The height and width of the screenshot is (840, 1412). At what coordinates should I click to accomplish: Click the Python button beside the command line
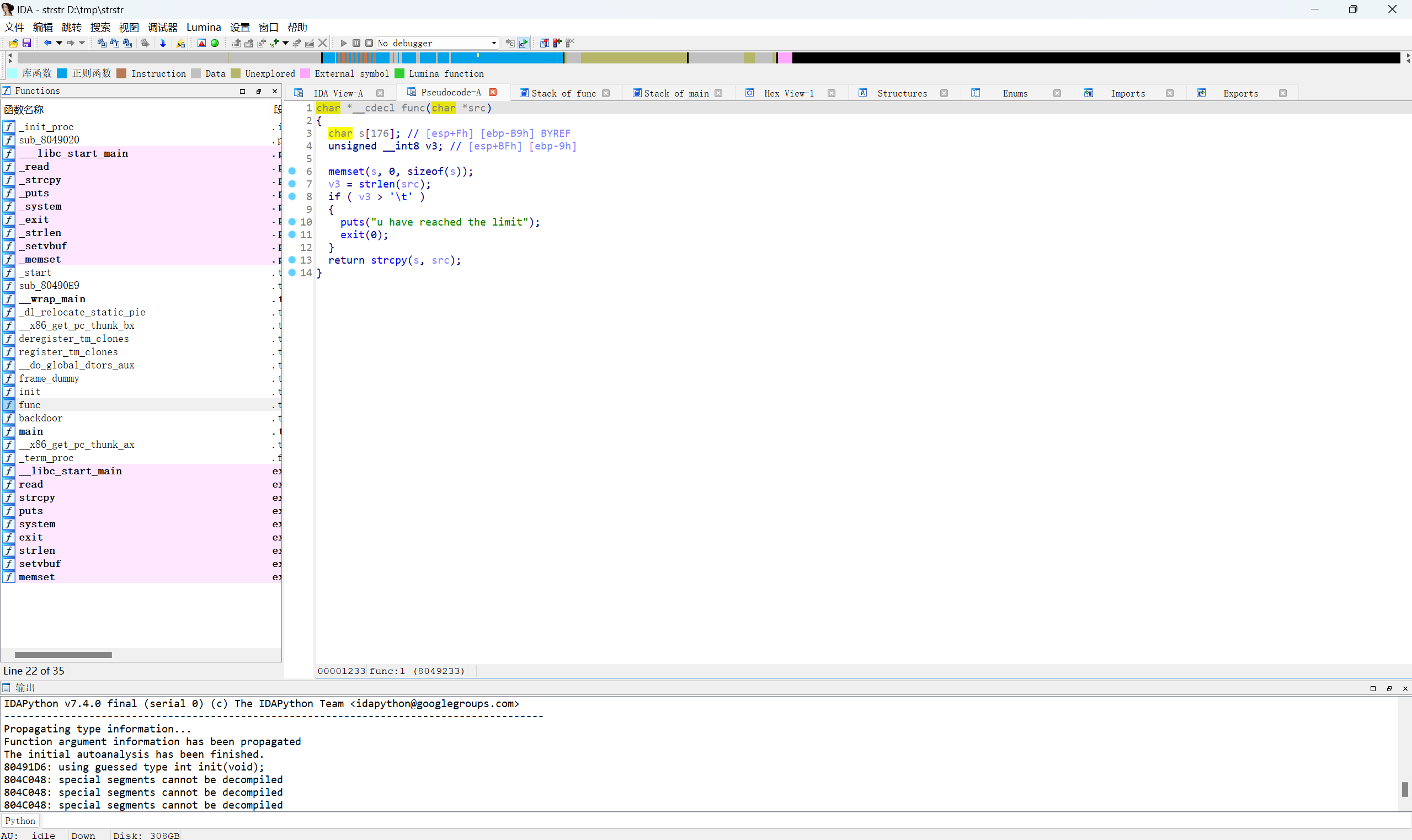point(20,821)
